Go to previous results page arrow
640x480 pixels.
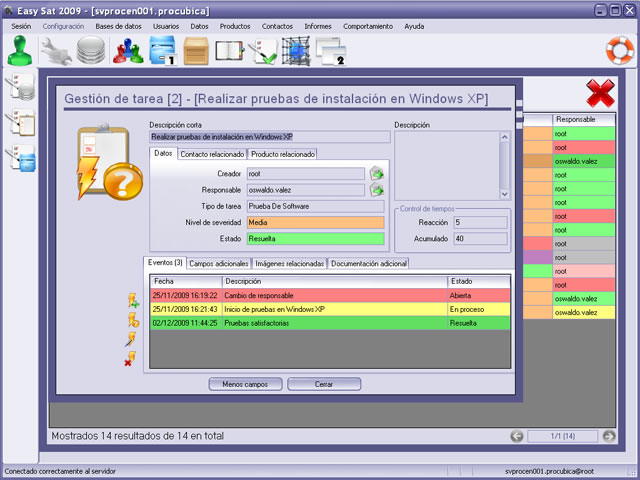[517, 436]
